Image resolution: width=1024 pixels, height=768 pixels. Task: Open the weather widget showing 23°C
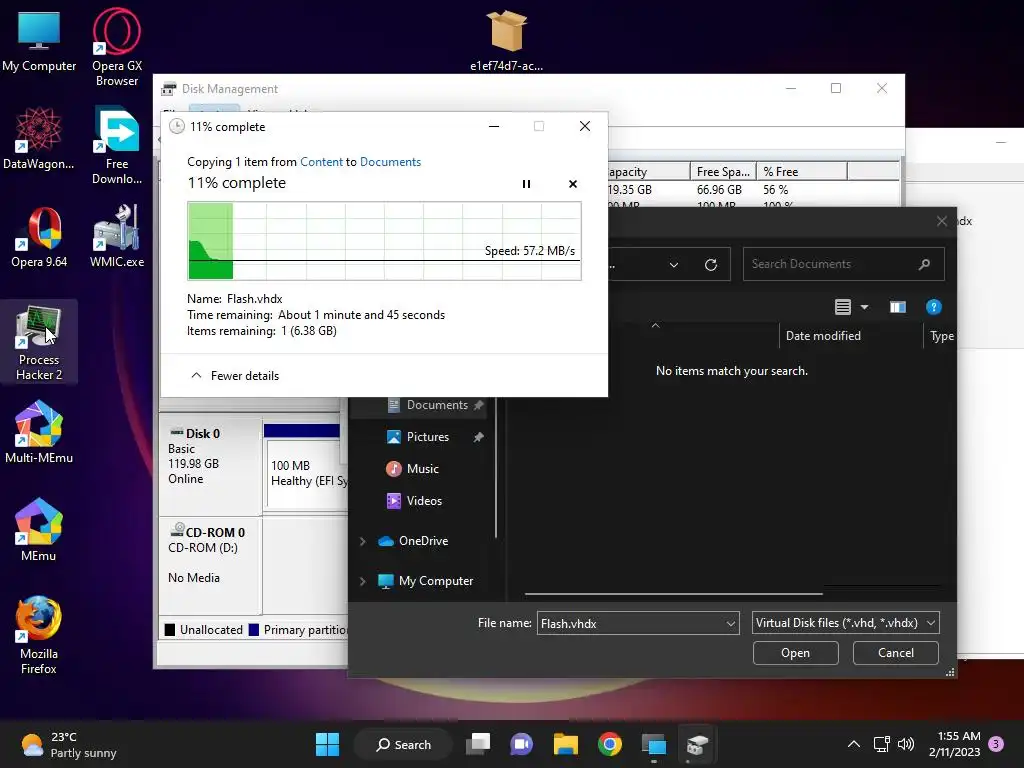point(68,744)
